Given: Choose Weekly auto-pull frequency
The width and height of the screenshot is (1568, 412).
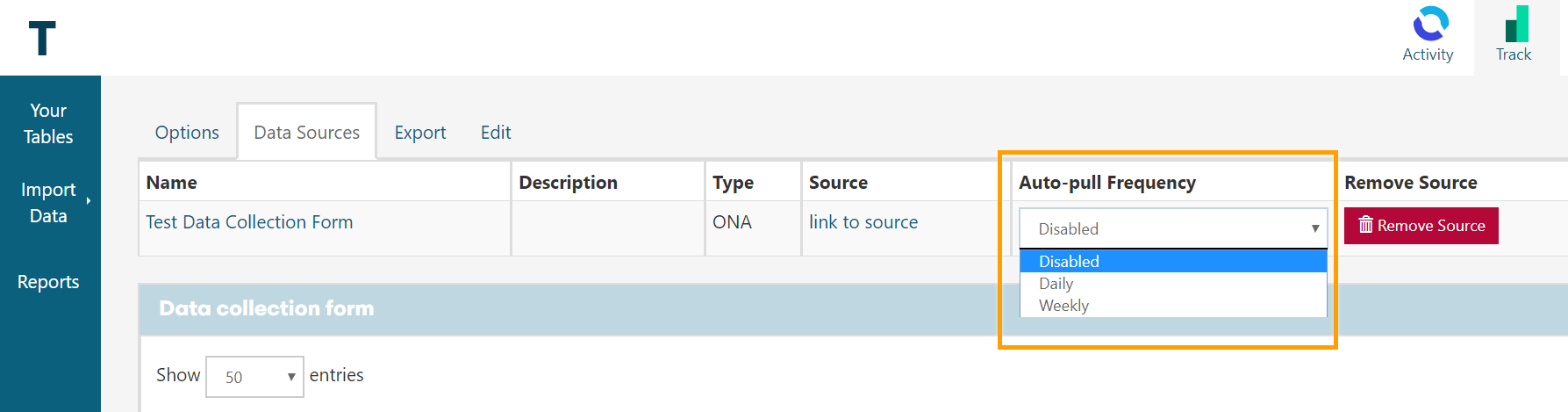Looking at the screenshot, I should pyautogui.click(x=1172, y=306).
